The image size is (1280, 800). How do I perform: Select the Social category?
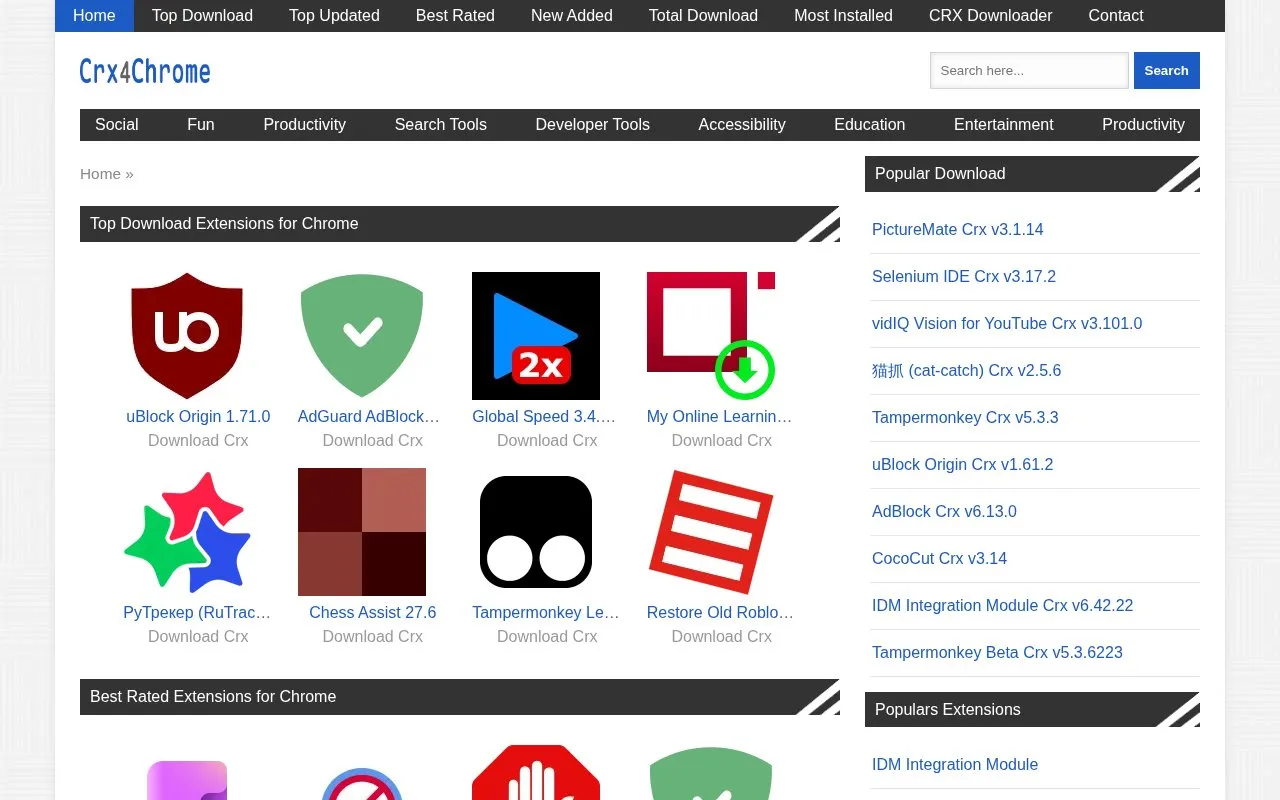(117, 125)
